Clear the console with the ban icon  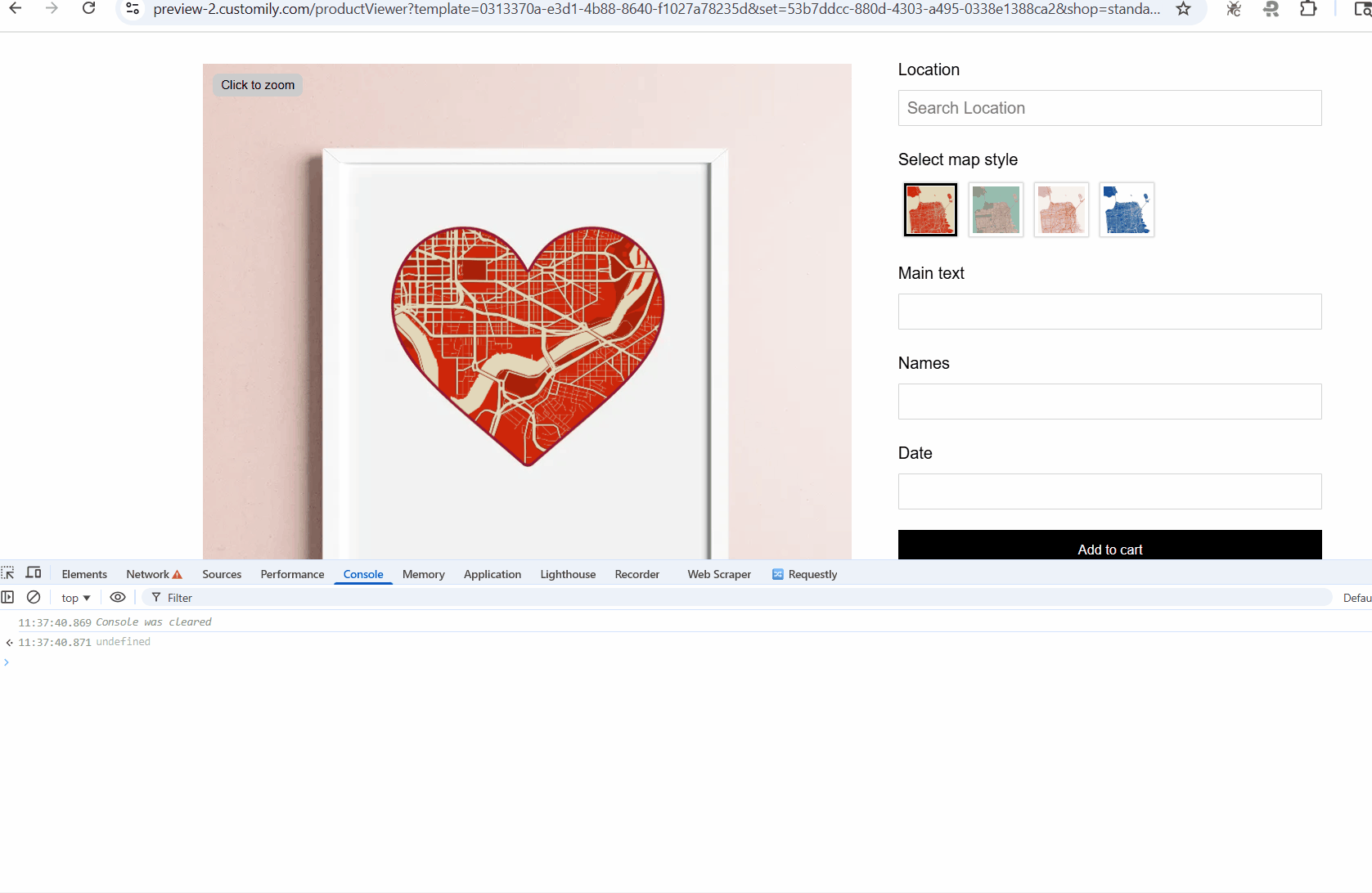coord(34,598)
